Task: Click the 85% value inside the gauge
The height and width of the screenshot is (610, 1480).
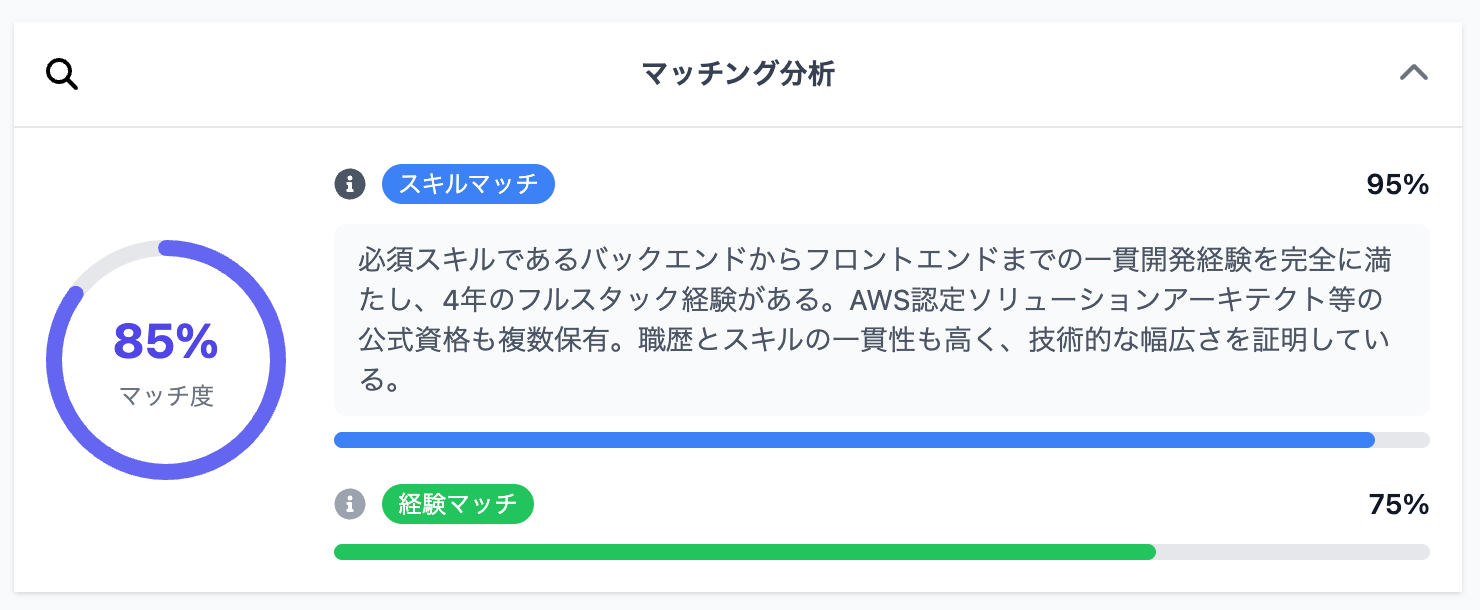Action: coord(166,342)
